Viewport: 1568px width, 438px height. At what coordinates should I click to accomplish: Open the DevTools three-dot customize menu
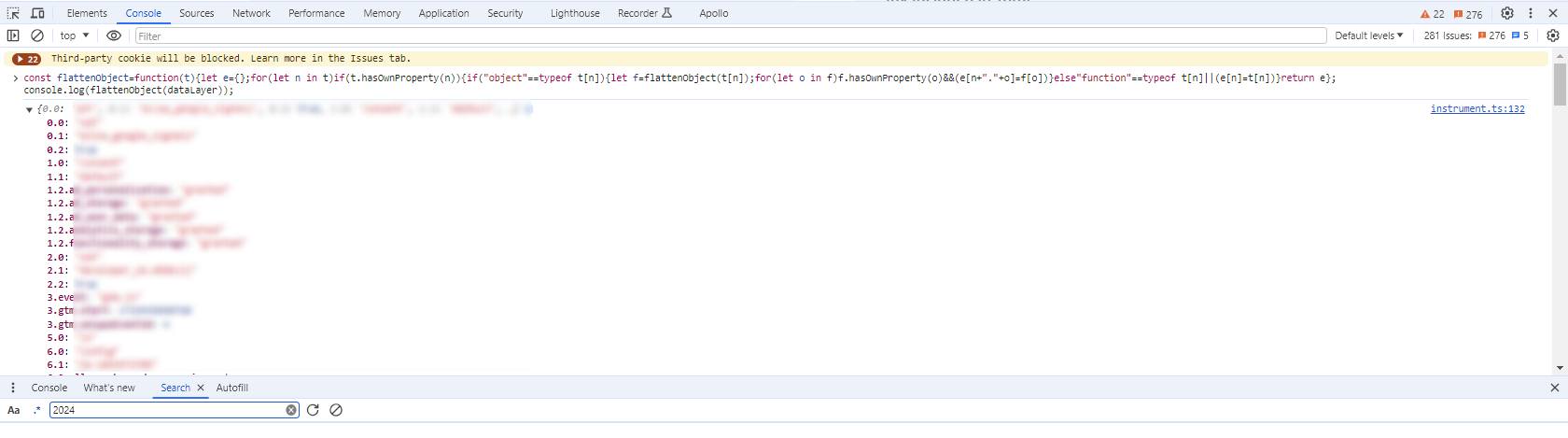coord(1531,13)
